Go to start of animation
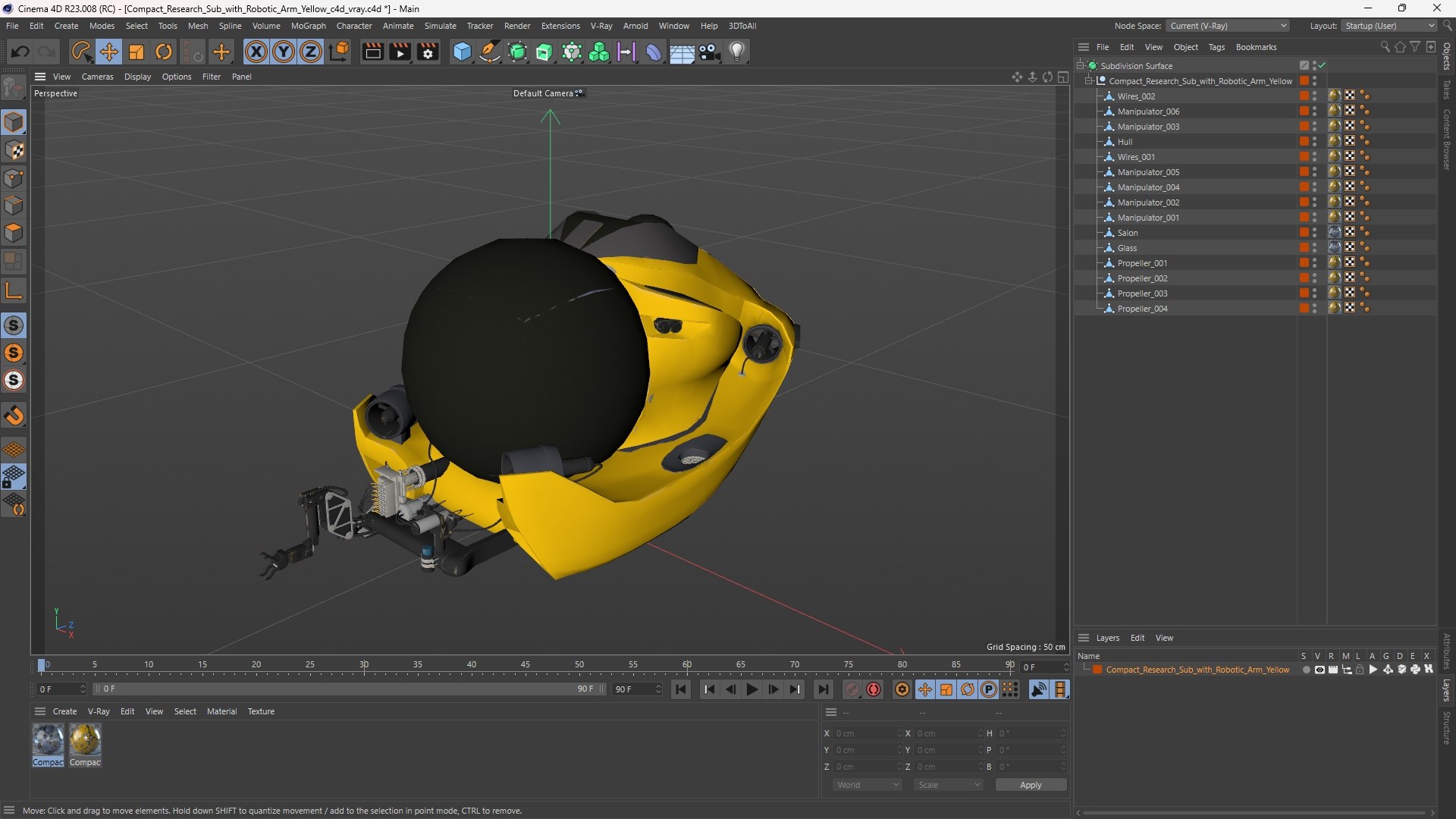The image size is (1456, 819). (x=681, y=689)
